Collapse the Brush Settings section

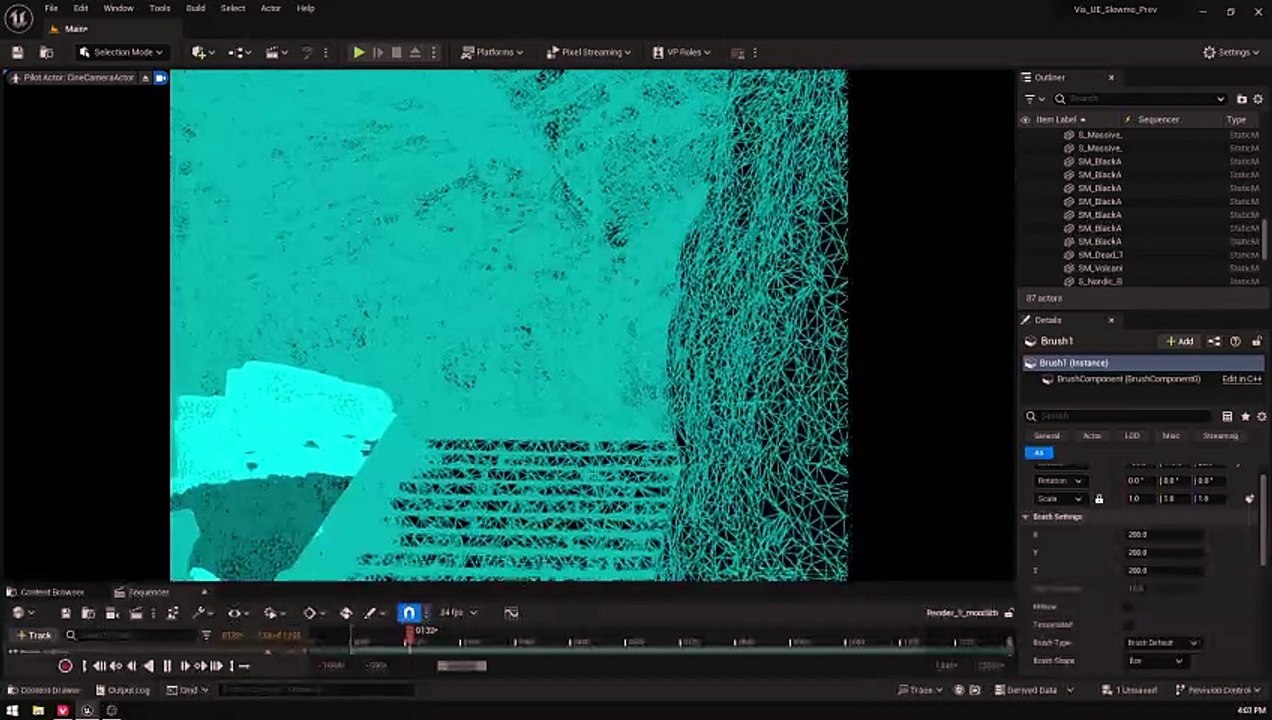pos(1025,517)
